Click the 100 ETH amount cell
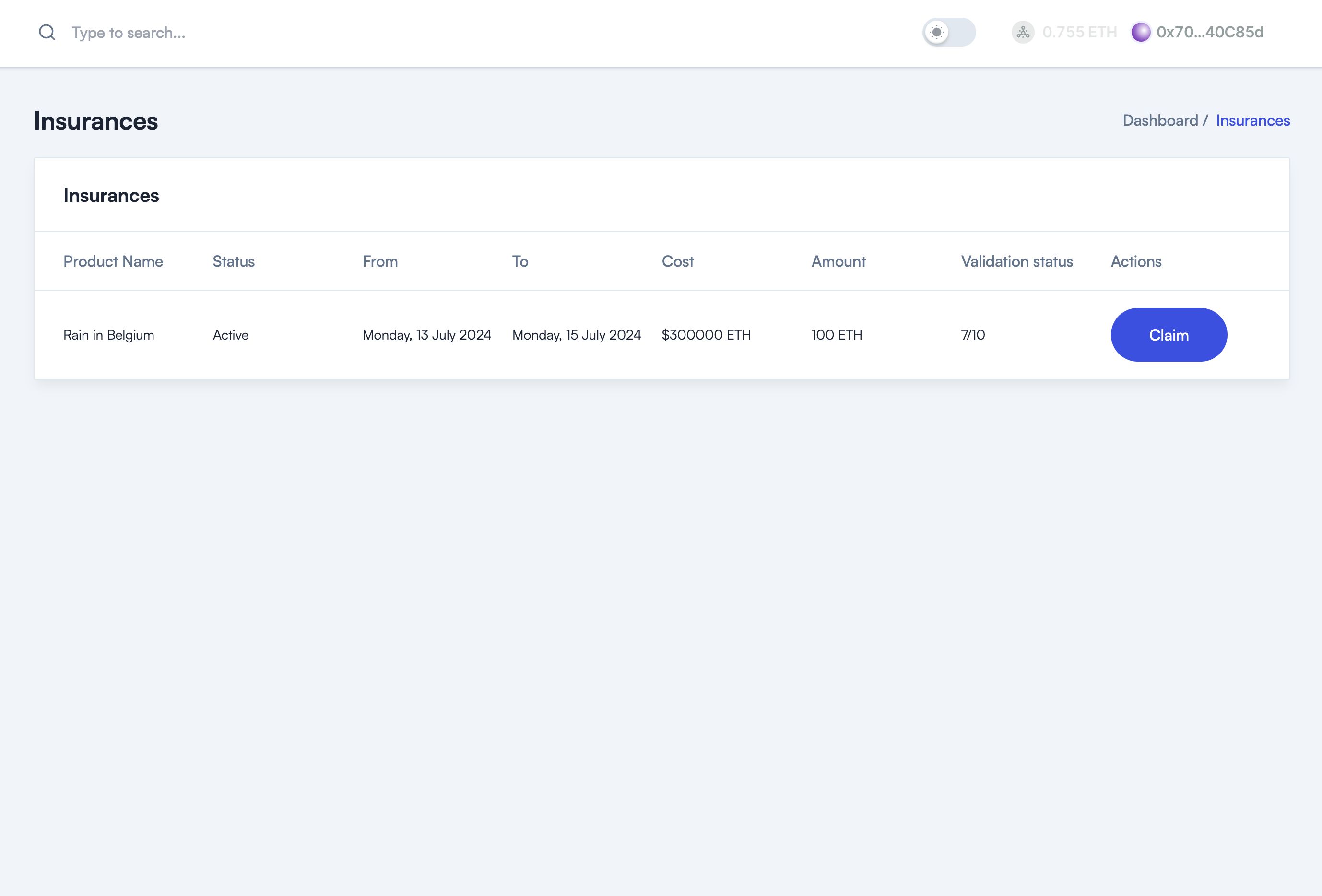Image resolution: width=1322 pixels, height=896 pixels. coord(837,335)
